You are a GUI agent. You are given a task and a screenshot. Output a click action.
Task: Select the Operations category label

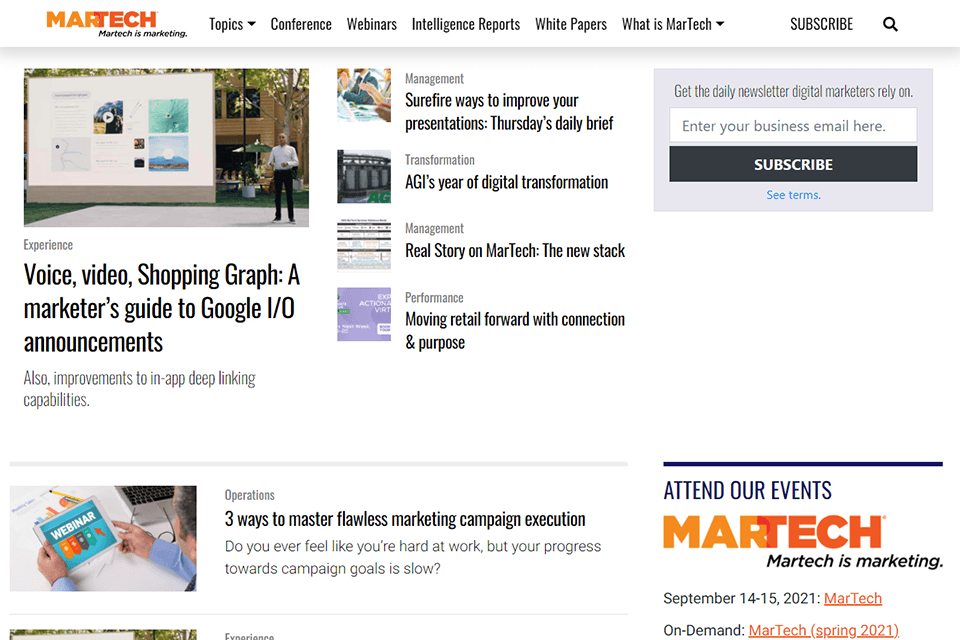[x=249, y=495]
